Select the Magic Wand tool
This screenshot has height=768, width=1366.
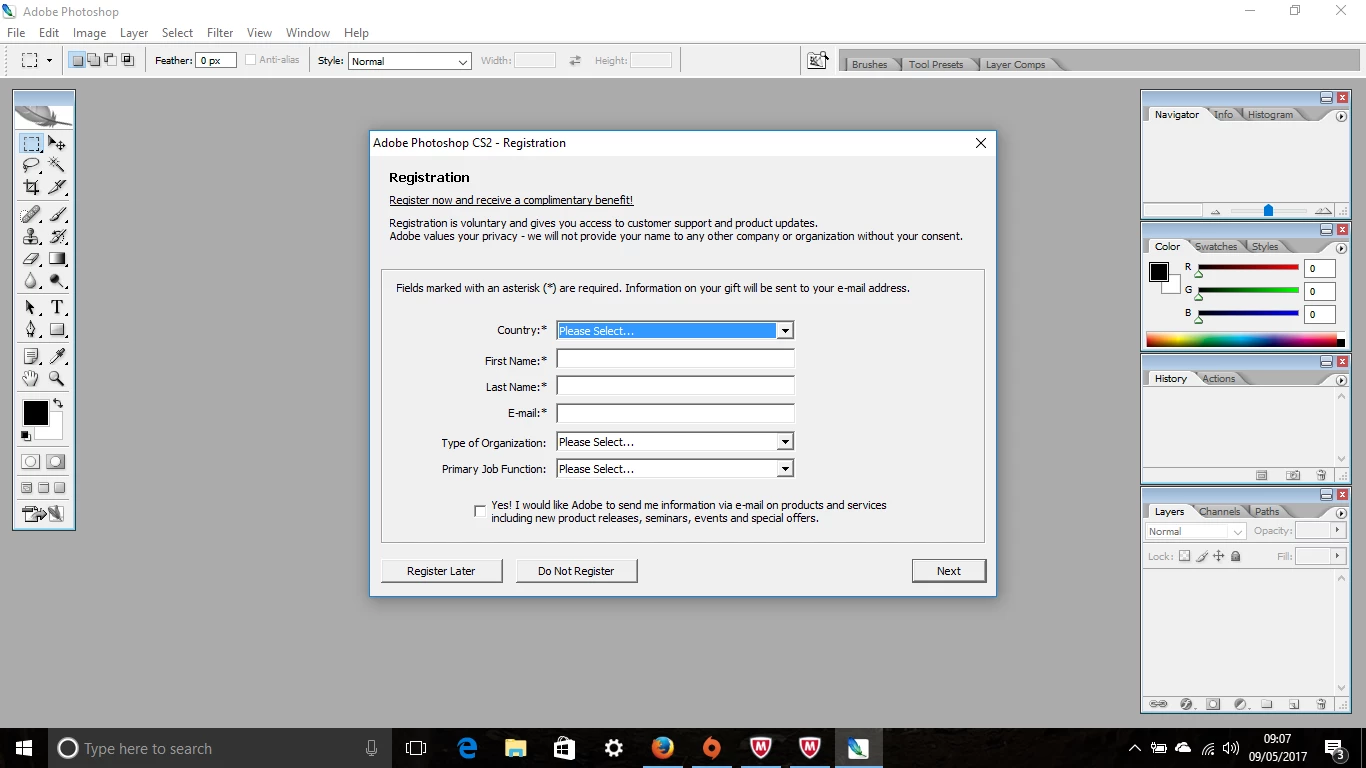pyautogui.click(x=57, y=165)
